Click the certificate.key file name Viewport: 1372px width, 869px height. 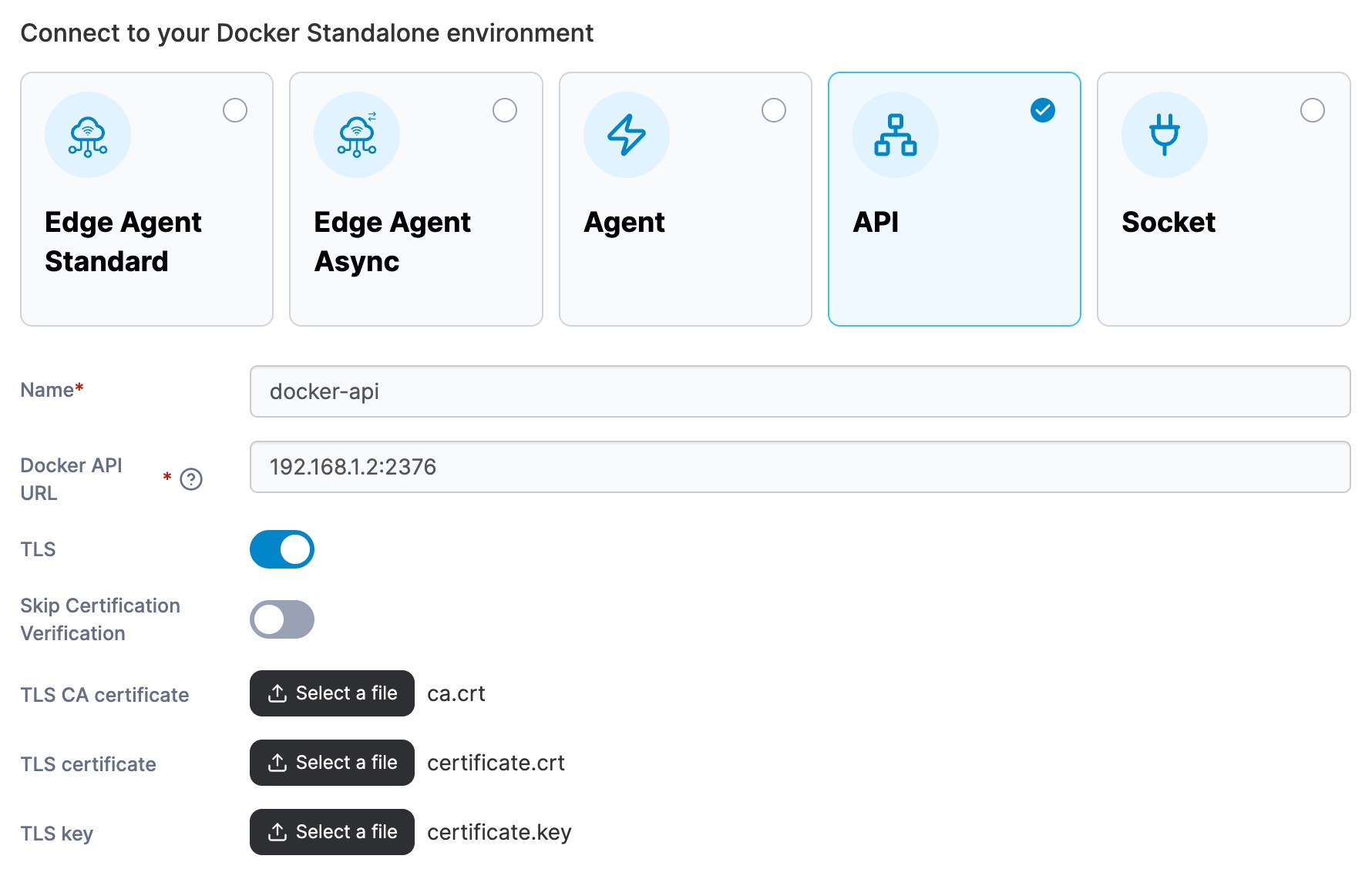pyautogui.click(x=499, y=832)
